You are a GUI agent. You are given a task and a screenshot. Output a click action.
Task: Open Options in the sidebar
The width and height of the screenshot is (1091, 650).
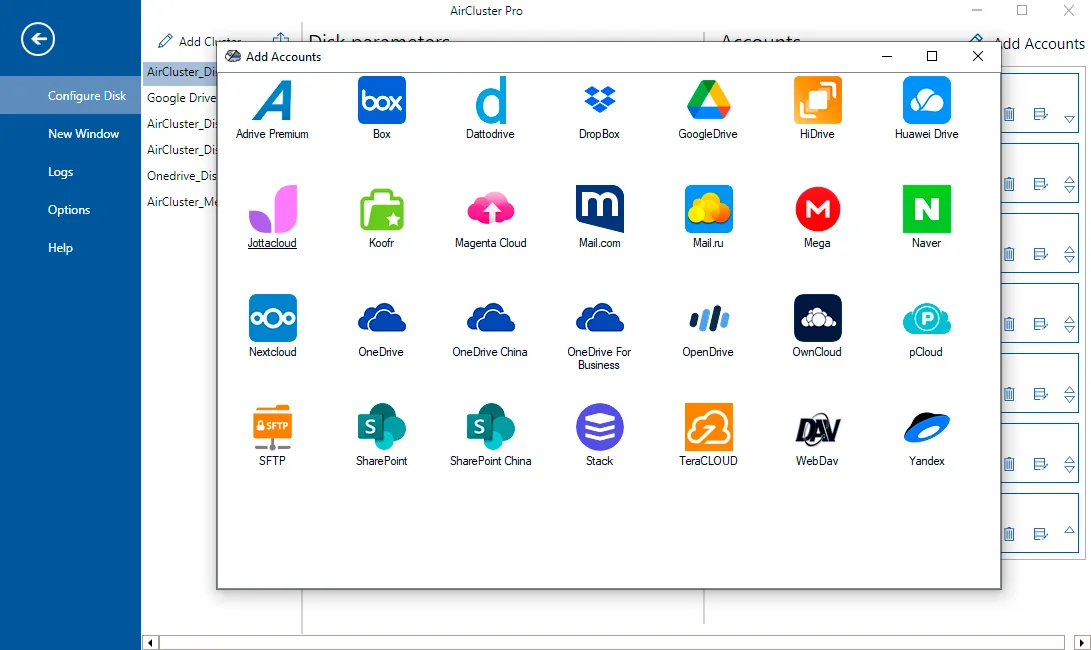click(70, 209)
